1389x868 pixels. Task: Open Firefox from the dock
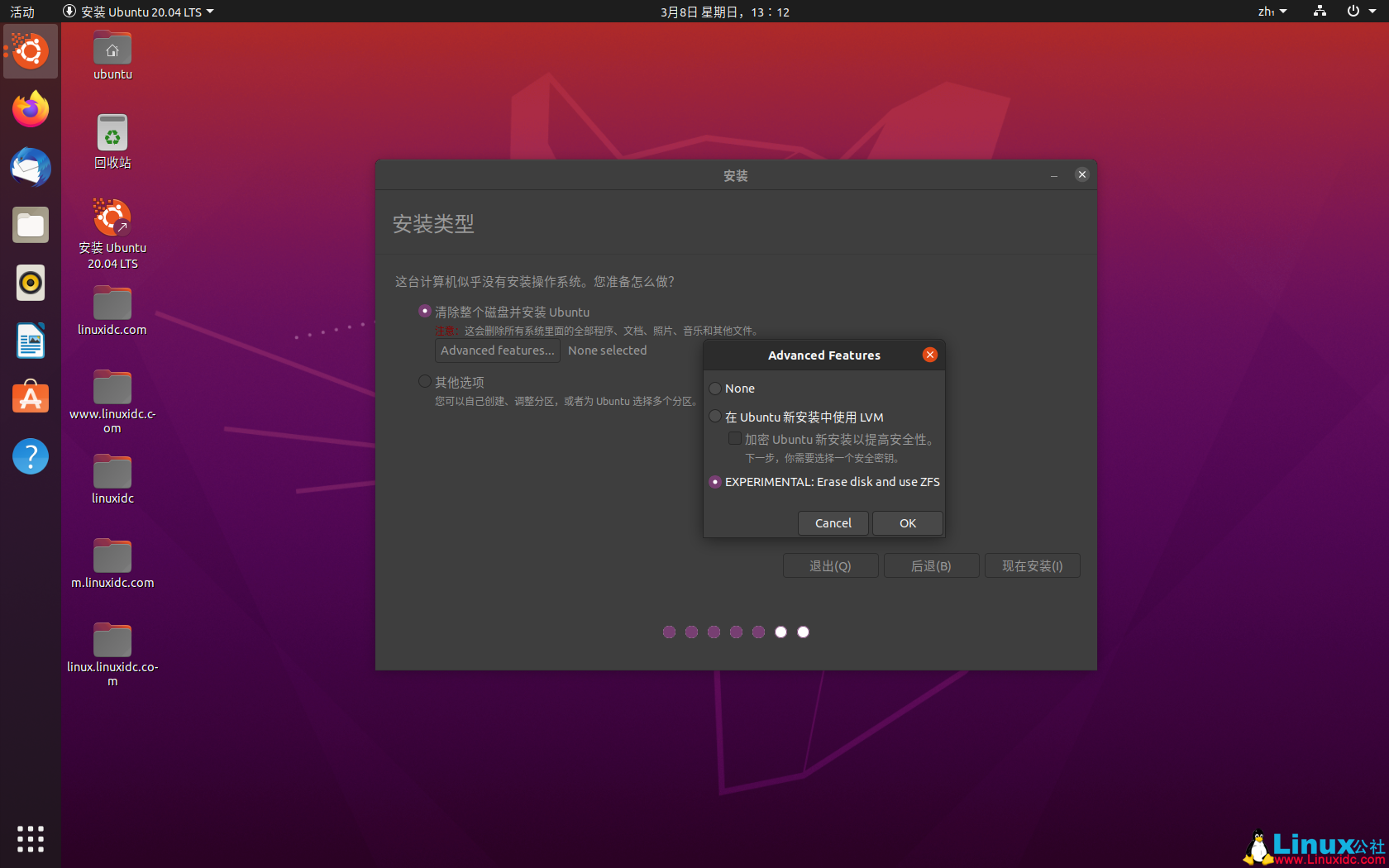tap(30, 108)
